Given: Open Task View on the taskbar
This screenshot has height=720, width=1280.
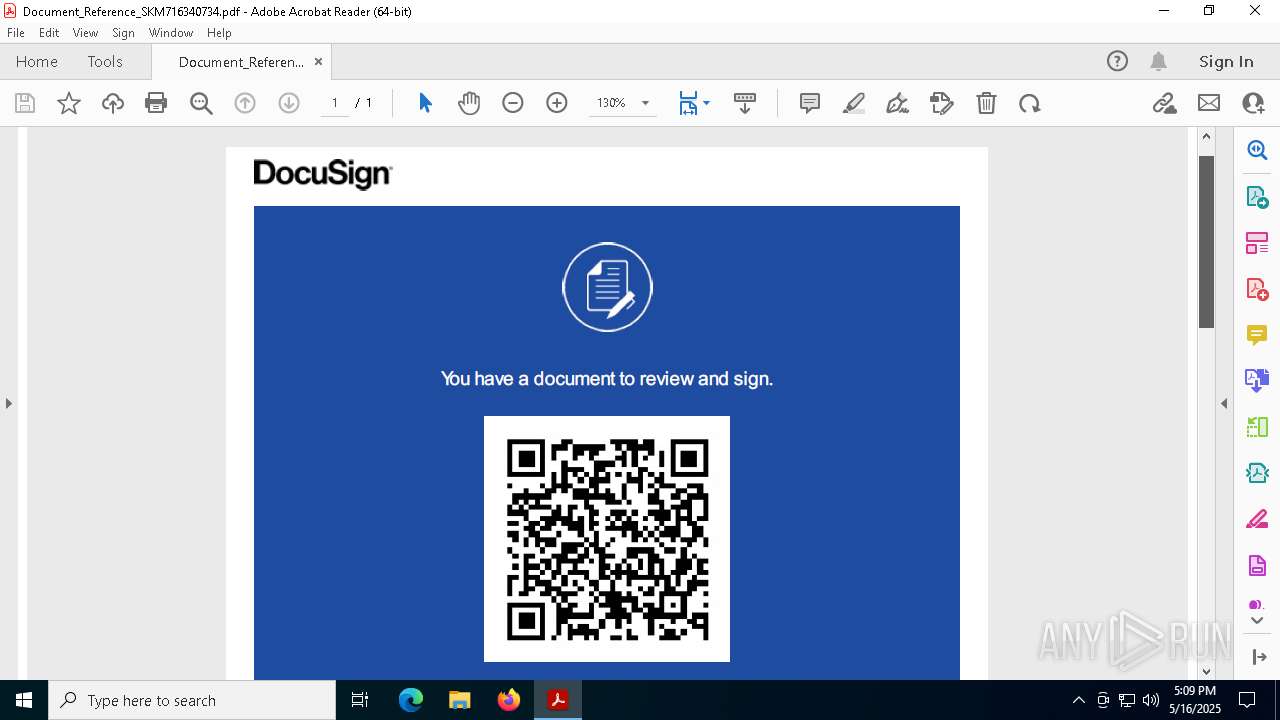Looking at the screenshot, I should (x=360, y=700).
